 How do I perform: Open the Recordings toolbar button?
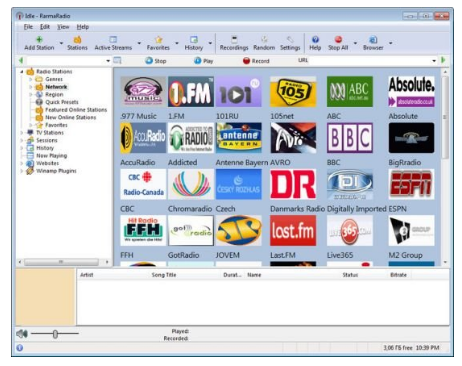[x=234, y=43]
